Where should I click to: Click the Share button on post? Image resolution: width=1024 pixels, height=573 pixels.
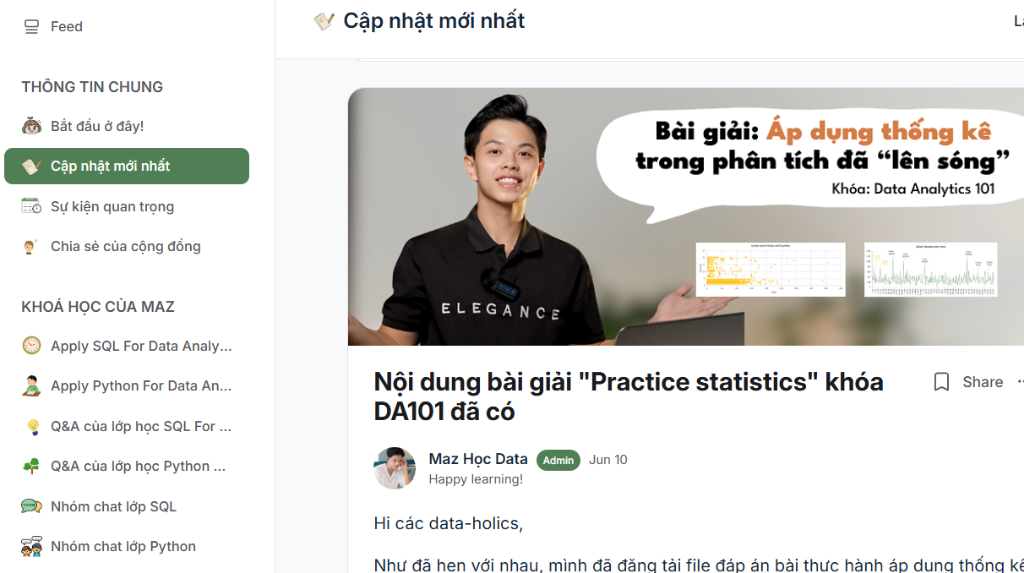click(x=982, y=382)
